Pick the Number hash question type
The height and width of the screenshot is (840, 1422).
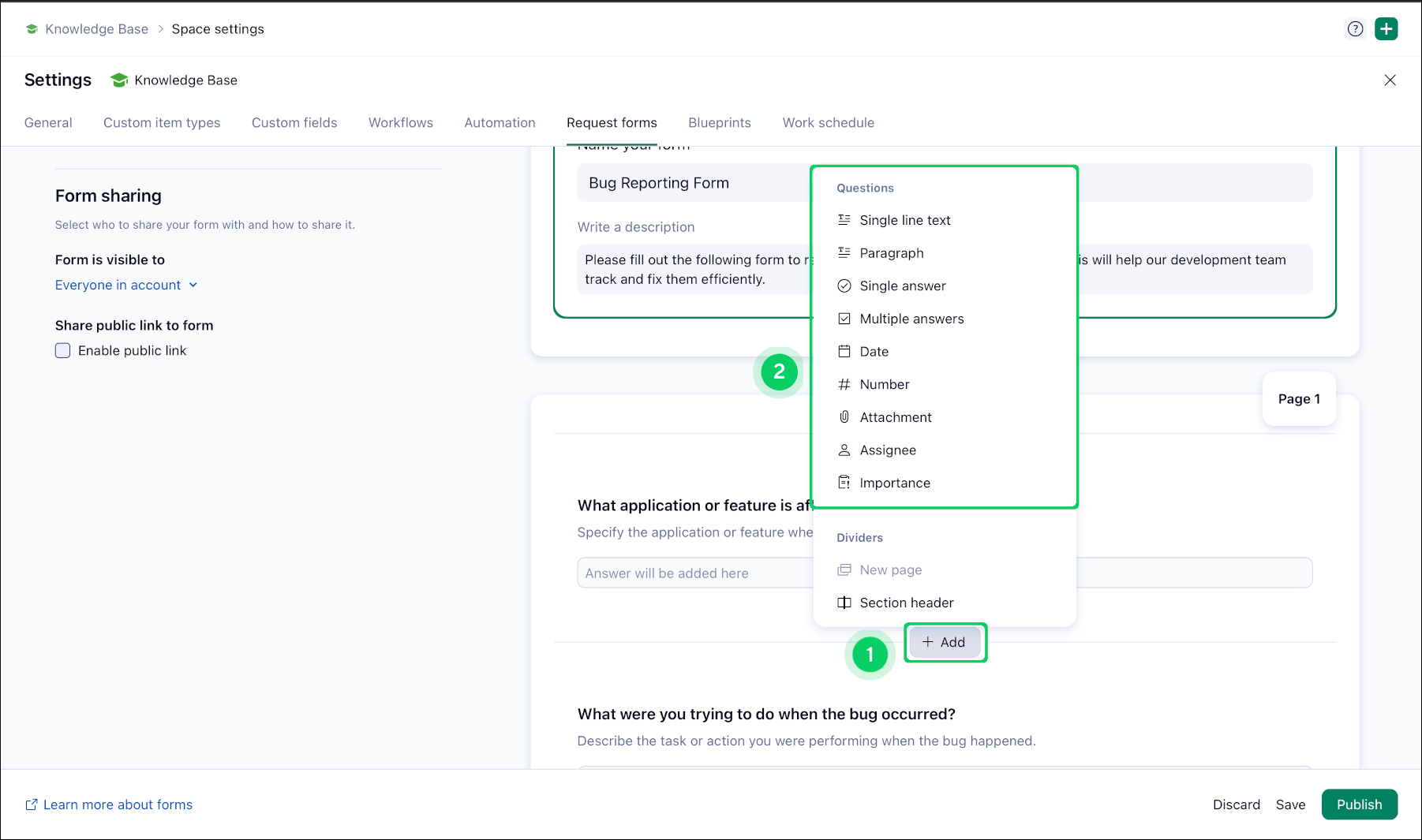coord(884,385)
